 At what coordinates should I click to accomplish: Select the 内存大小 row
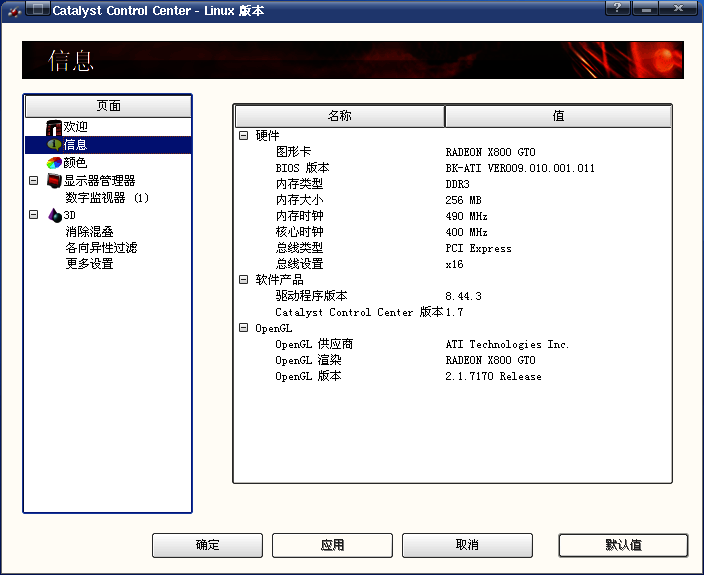(299, 200)
